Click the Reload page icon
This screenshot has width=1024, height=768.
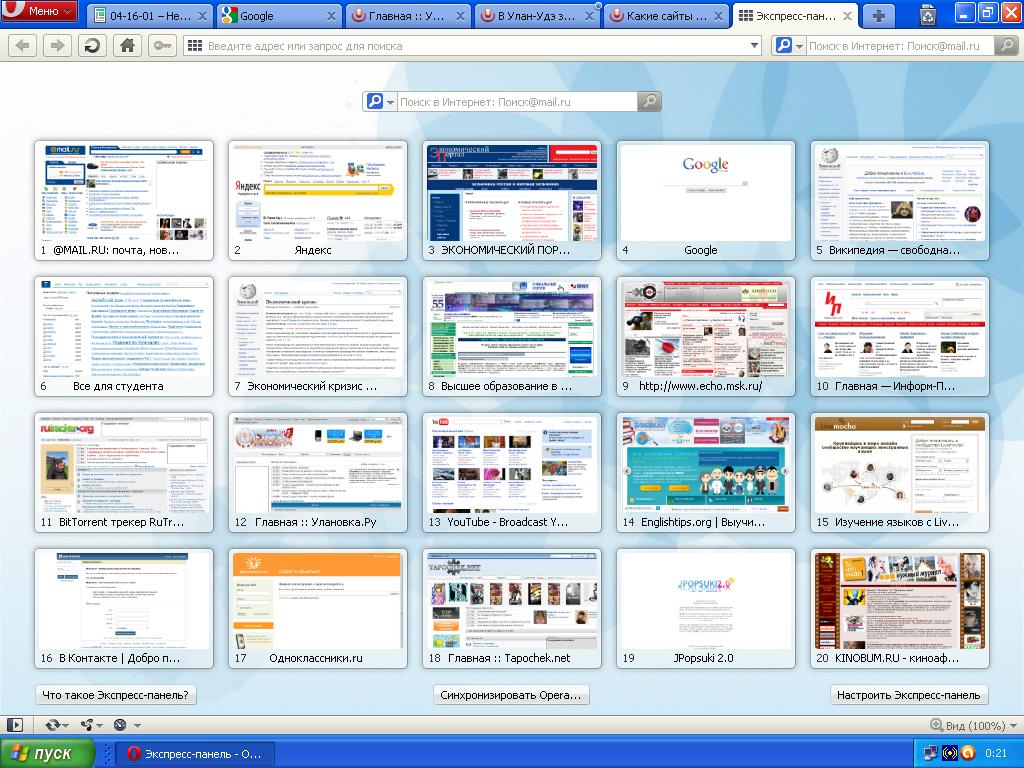click(92, 46)
